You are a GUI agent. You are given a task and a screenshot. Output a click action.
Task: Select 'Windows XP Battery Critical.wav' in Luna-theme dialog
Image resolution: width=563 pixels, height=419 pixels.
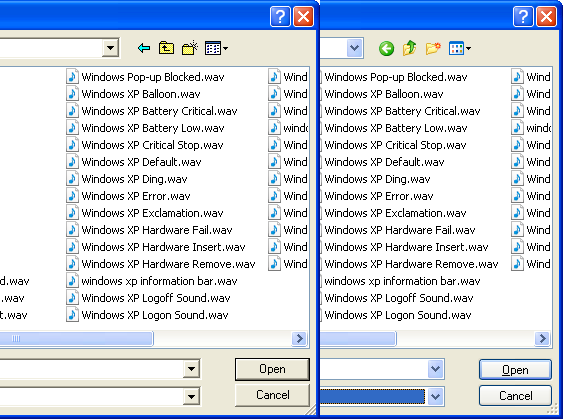coord(402,111)
